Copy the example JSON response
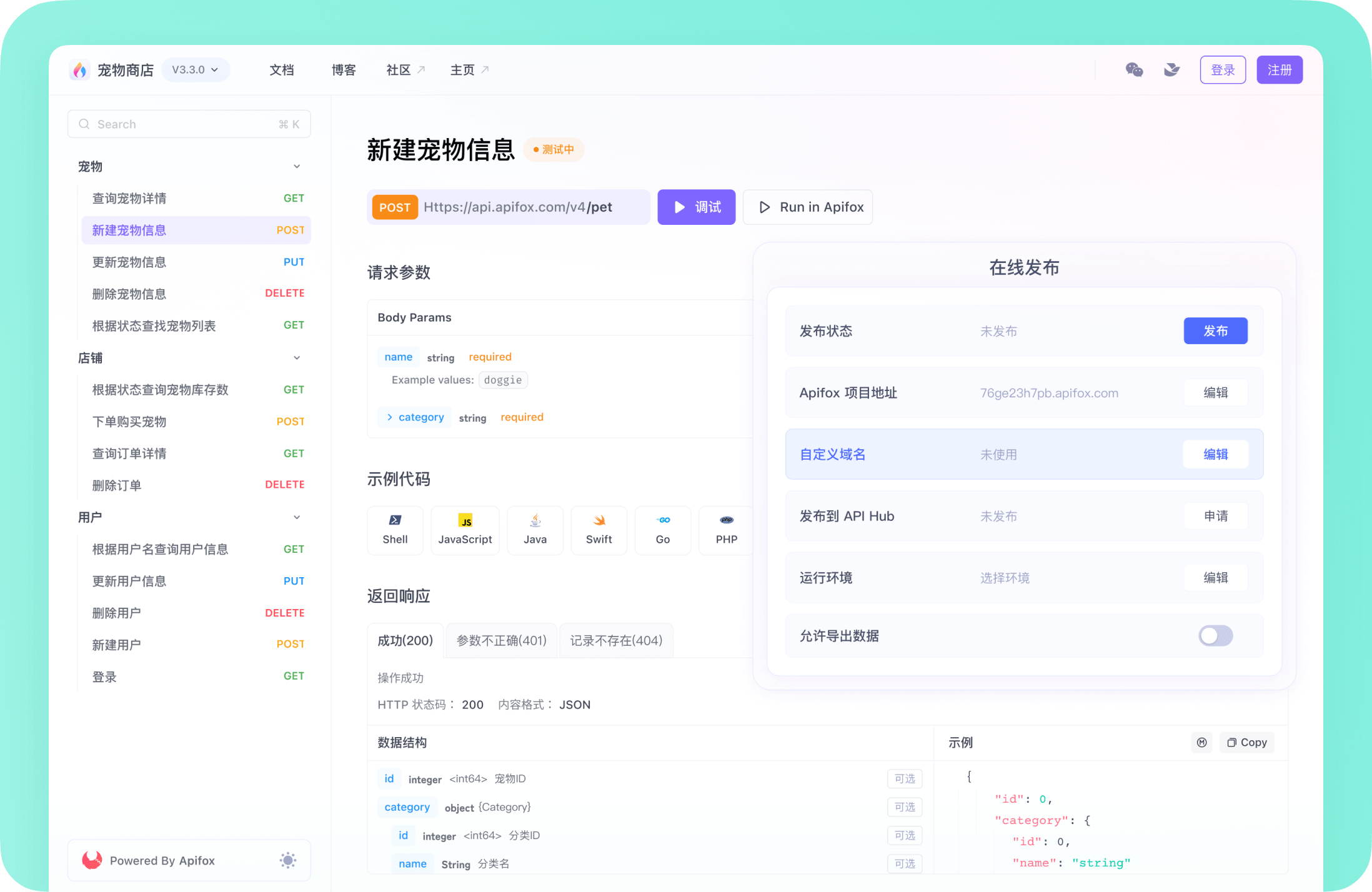 click(1246, 742)
